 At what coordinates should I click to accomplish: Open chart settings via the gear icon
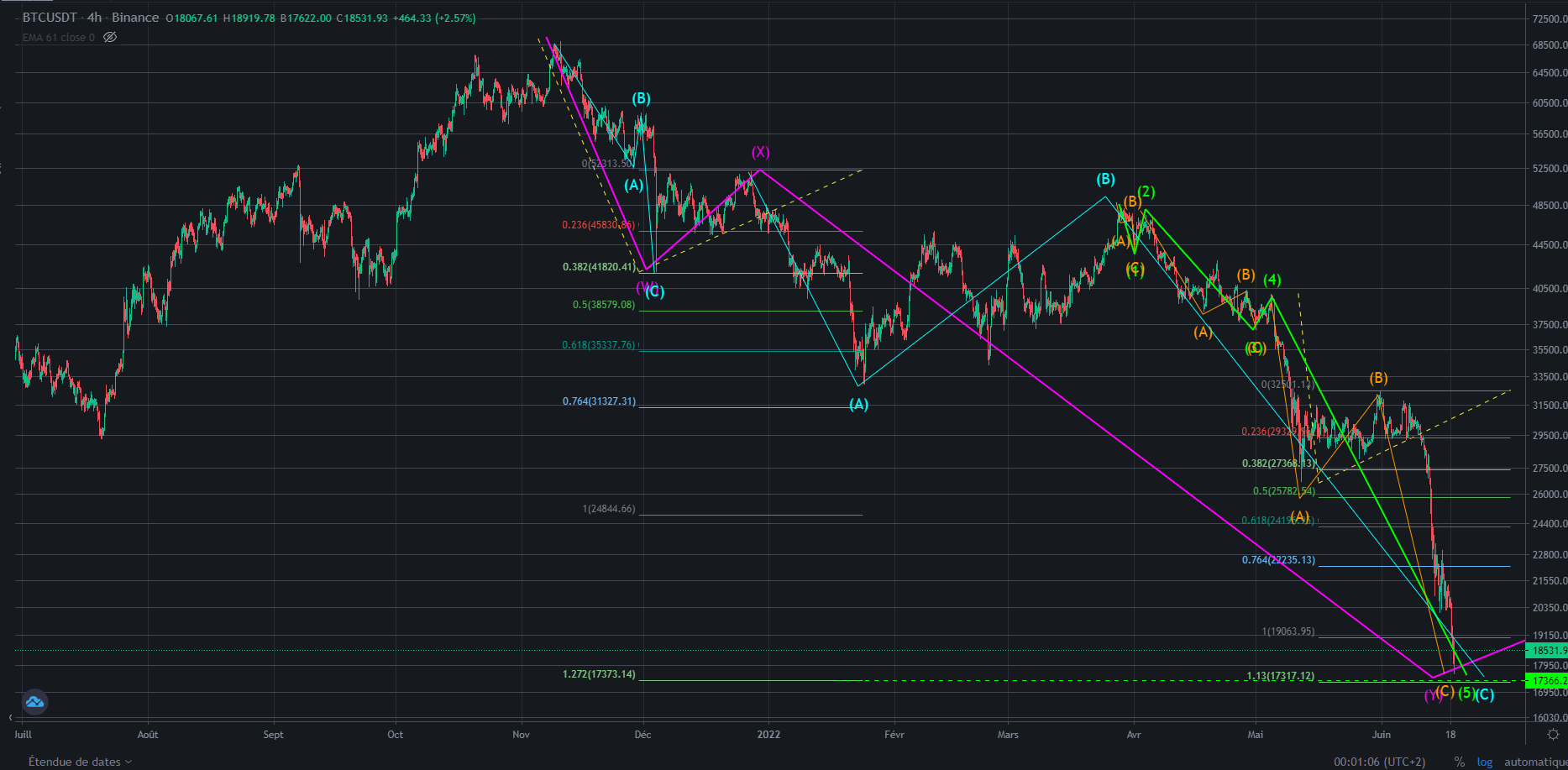(x=1553, y=735)
